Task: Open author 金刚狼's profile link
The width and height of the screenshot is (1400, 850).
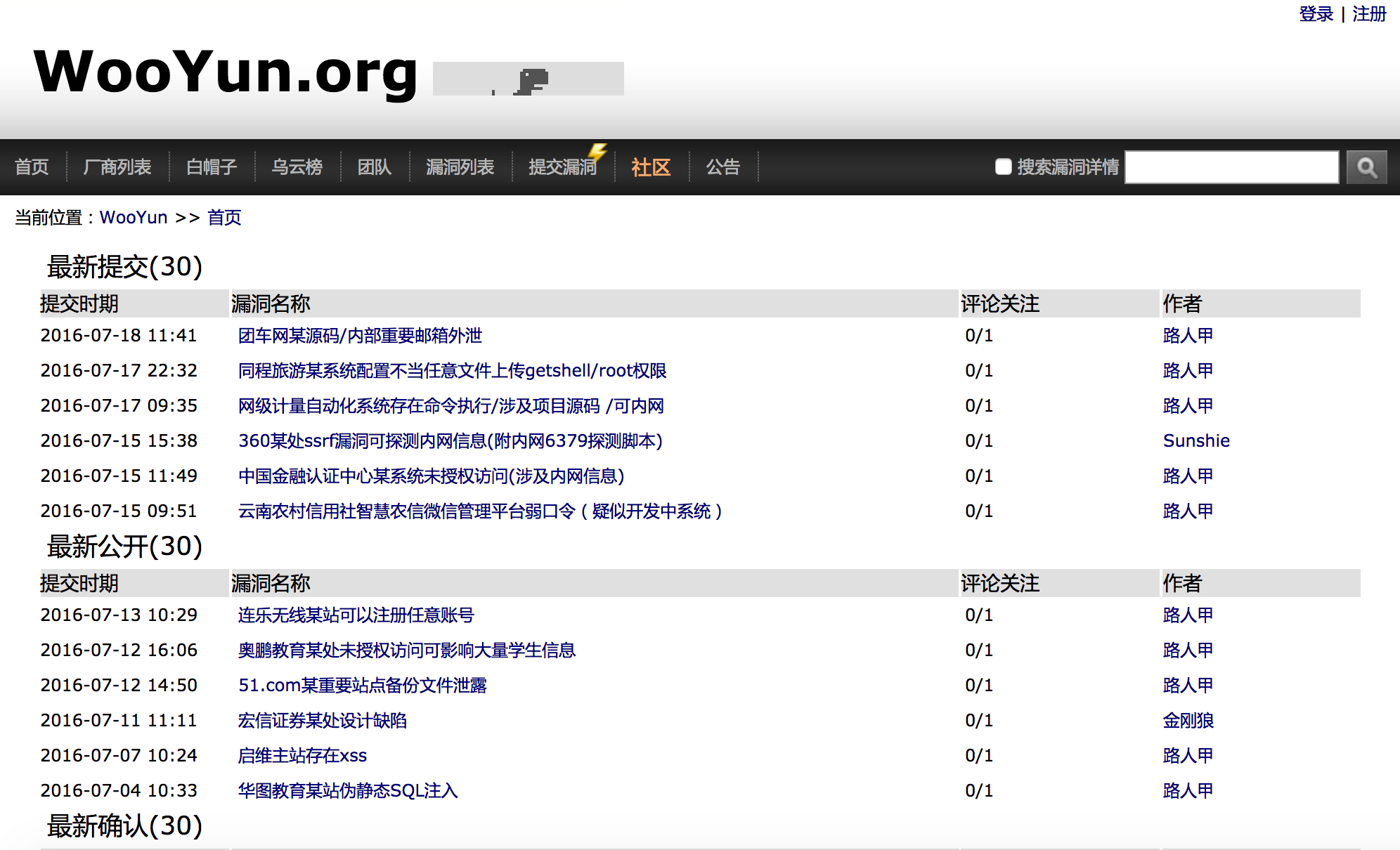Action: click(1188, 721)
